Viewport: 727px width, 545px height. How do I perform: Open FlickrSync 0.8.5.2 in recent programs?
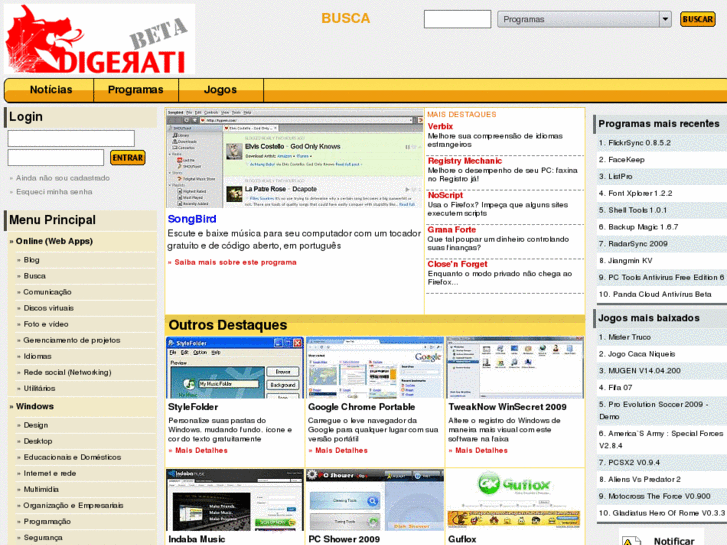(x=639, y=143)
